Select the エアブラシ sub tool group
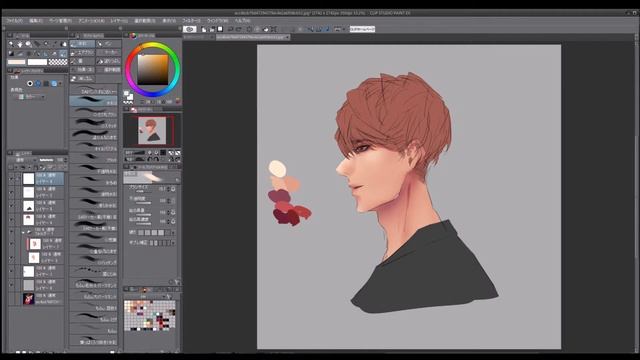This screenshot has width=640, height=360. (x=82, y=52)
